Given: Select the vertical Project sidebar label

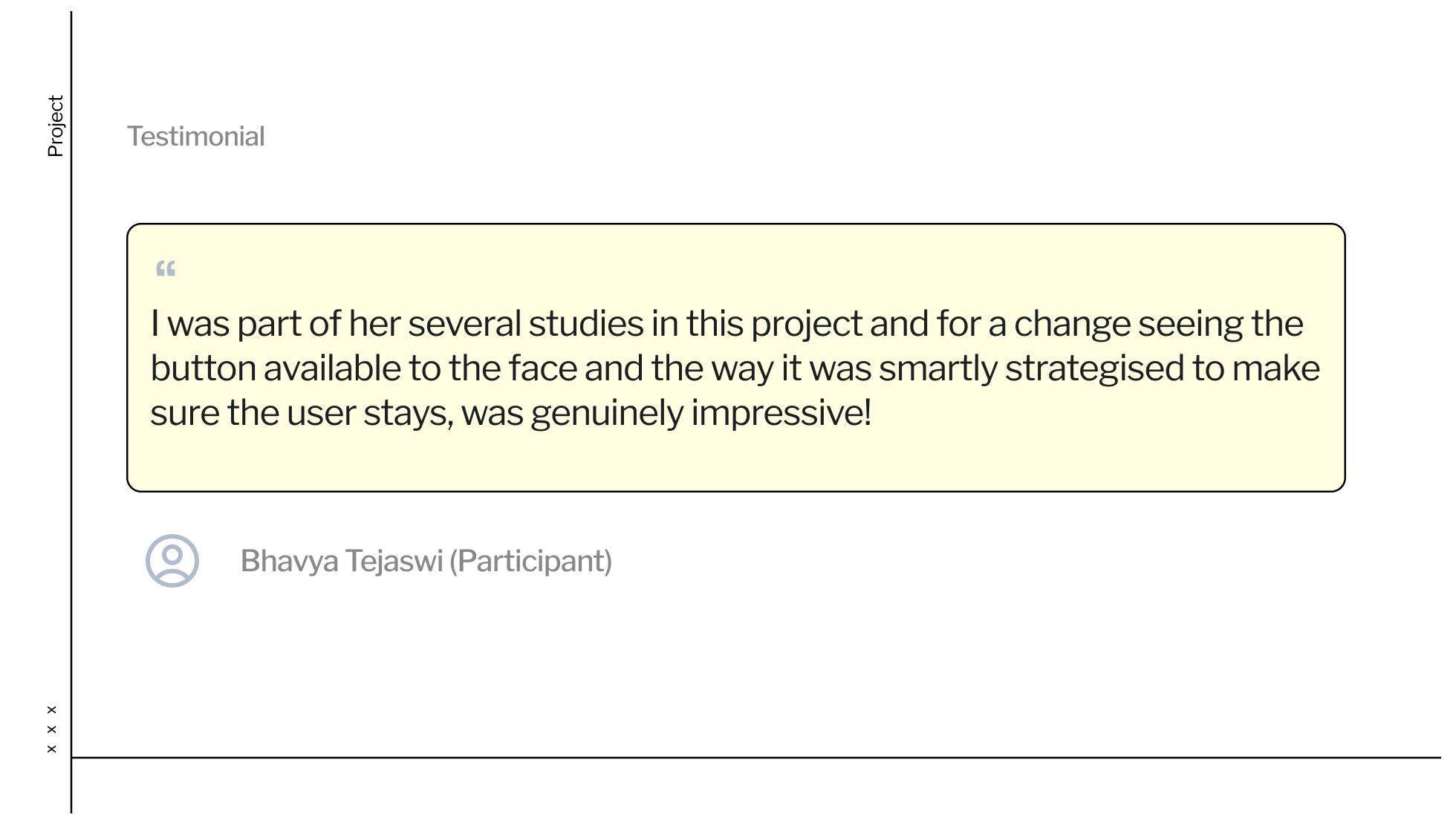Looking at the screenshot, I should (56, 126).
